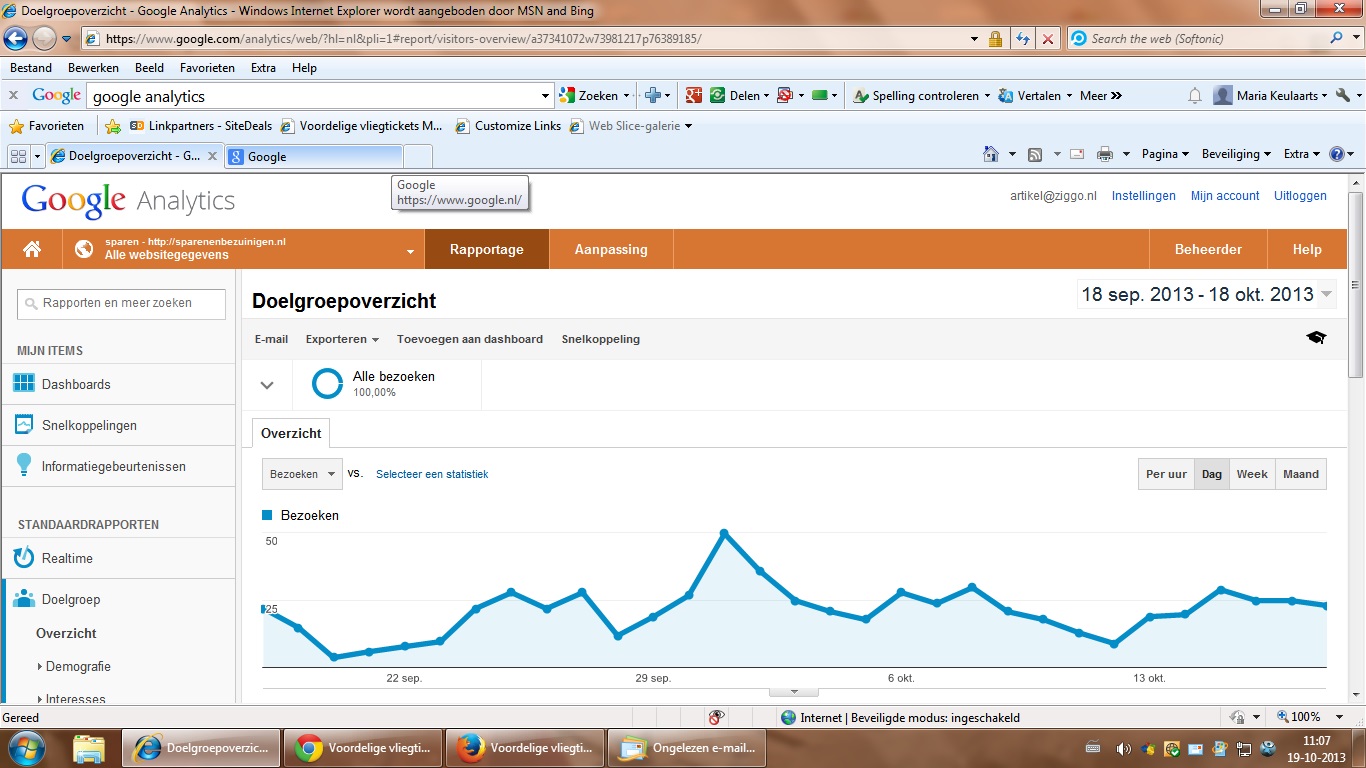
Task: Click the Google toolbar search field
Action: [x=313, y=96]
